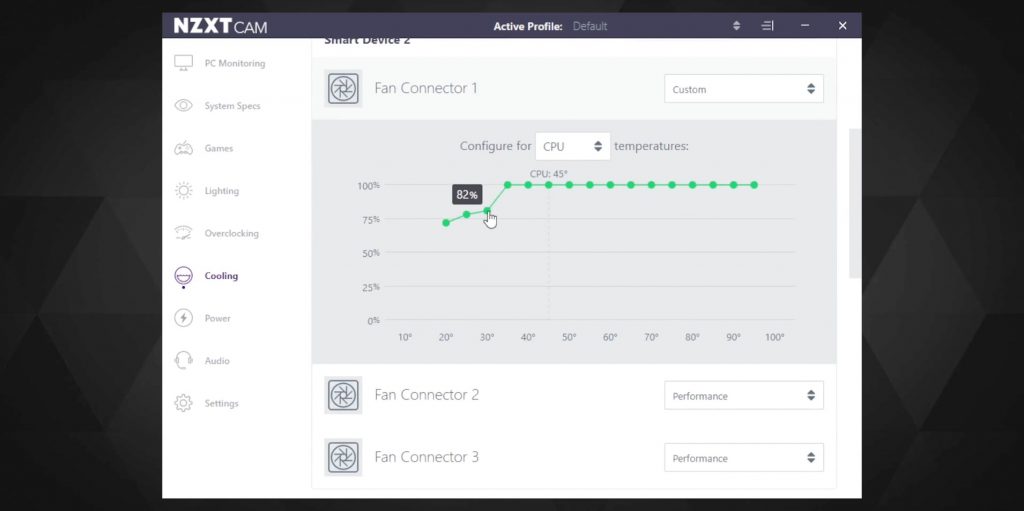This screenshot has height=511, width=1024.
Task: Click the fan curve point at 60°
Action: pos(611,185)
